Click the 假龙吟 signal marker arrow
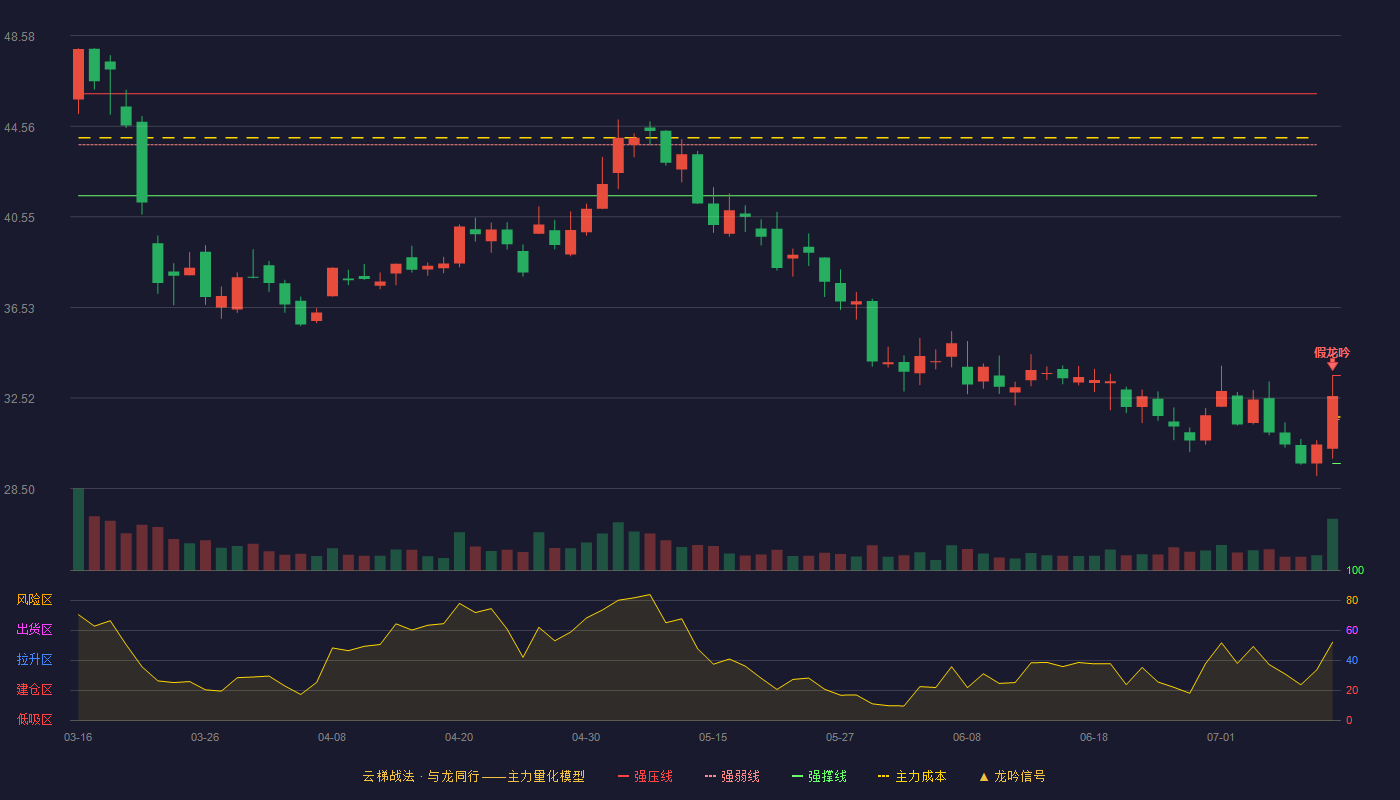 (1332, 365)
